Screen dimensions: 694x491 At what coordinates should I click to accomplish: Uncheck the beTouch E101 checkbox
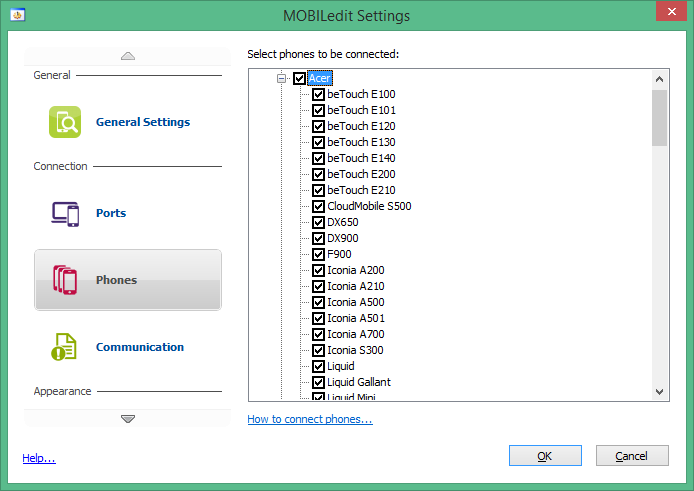pos(318,110)
